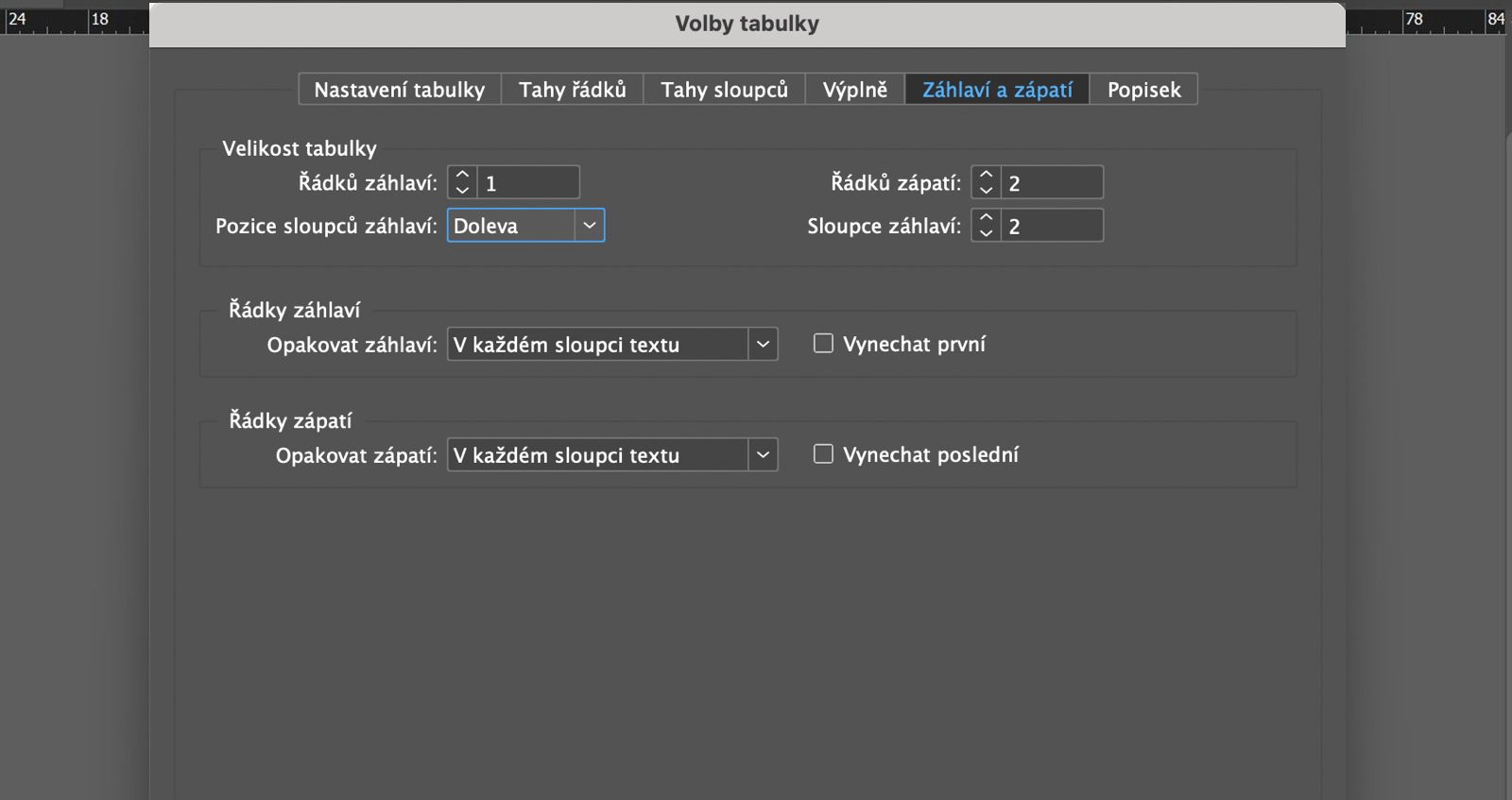Switch to Nastavení tabulky tab
The width and height of the screenshot is (1512, 800).
click(400, 90)
